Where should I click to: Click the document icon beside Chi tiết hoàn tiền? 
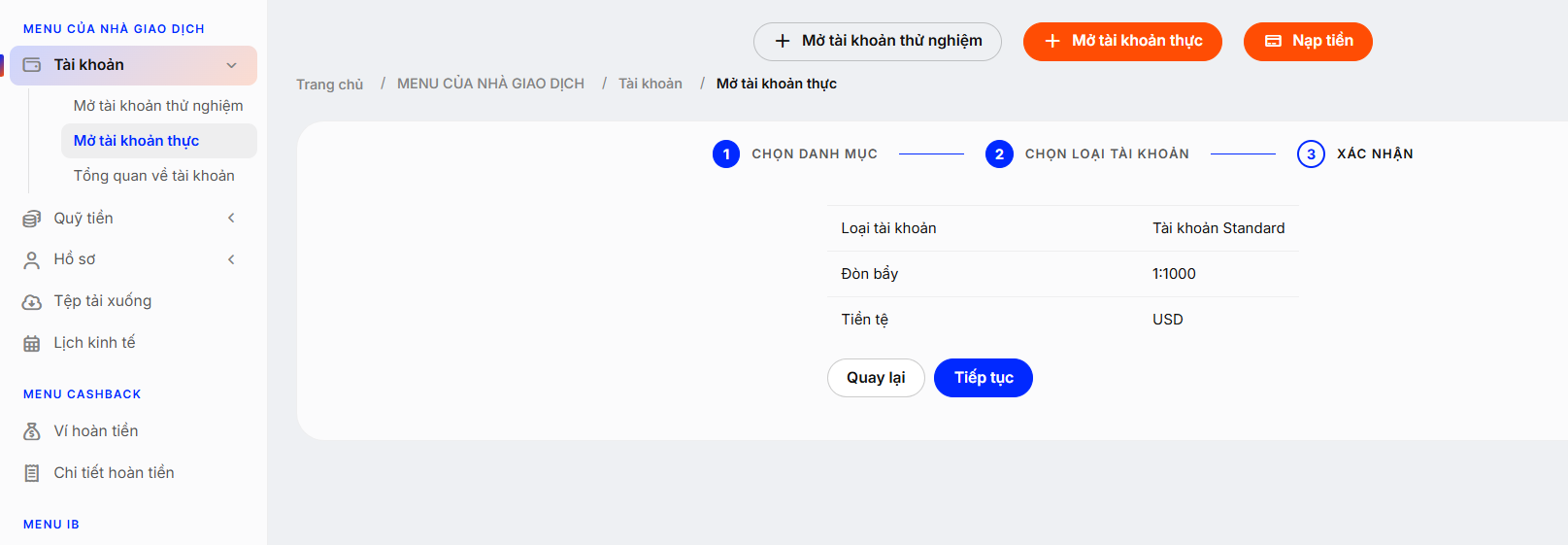pos(32,473)
